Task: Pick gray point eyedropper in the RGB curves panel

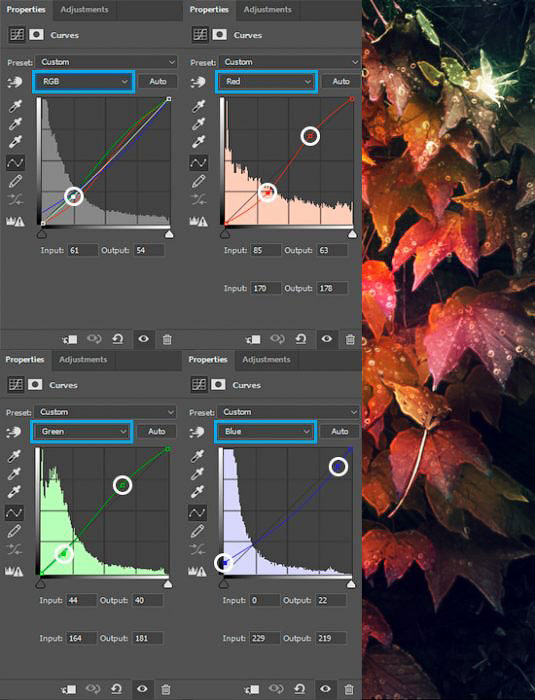Action: tap(15, 124)
